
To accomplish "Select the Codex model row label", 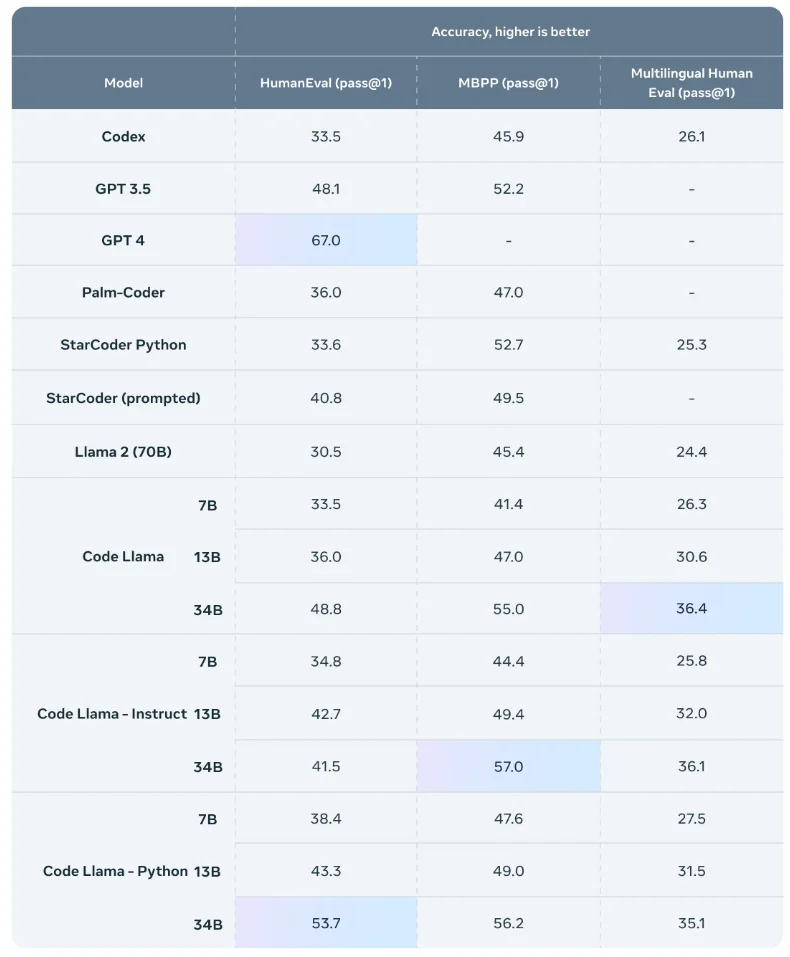I will (123, 136).
